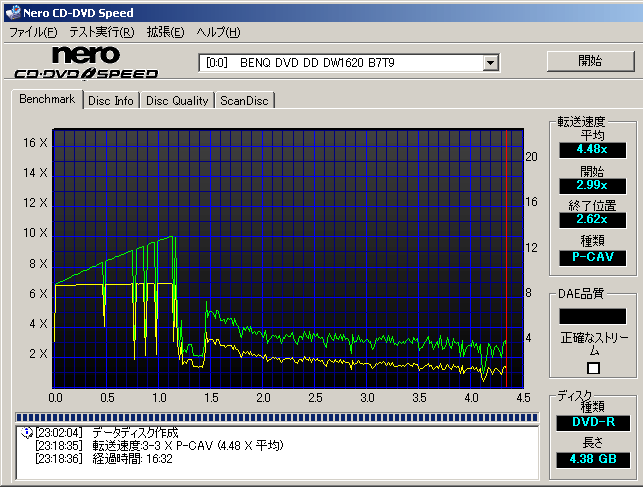Toggle the 正確なストリーム checkbox
The image size is (643, 487).
click(593, 368)
